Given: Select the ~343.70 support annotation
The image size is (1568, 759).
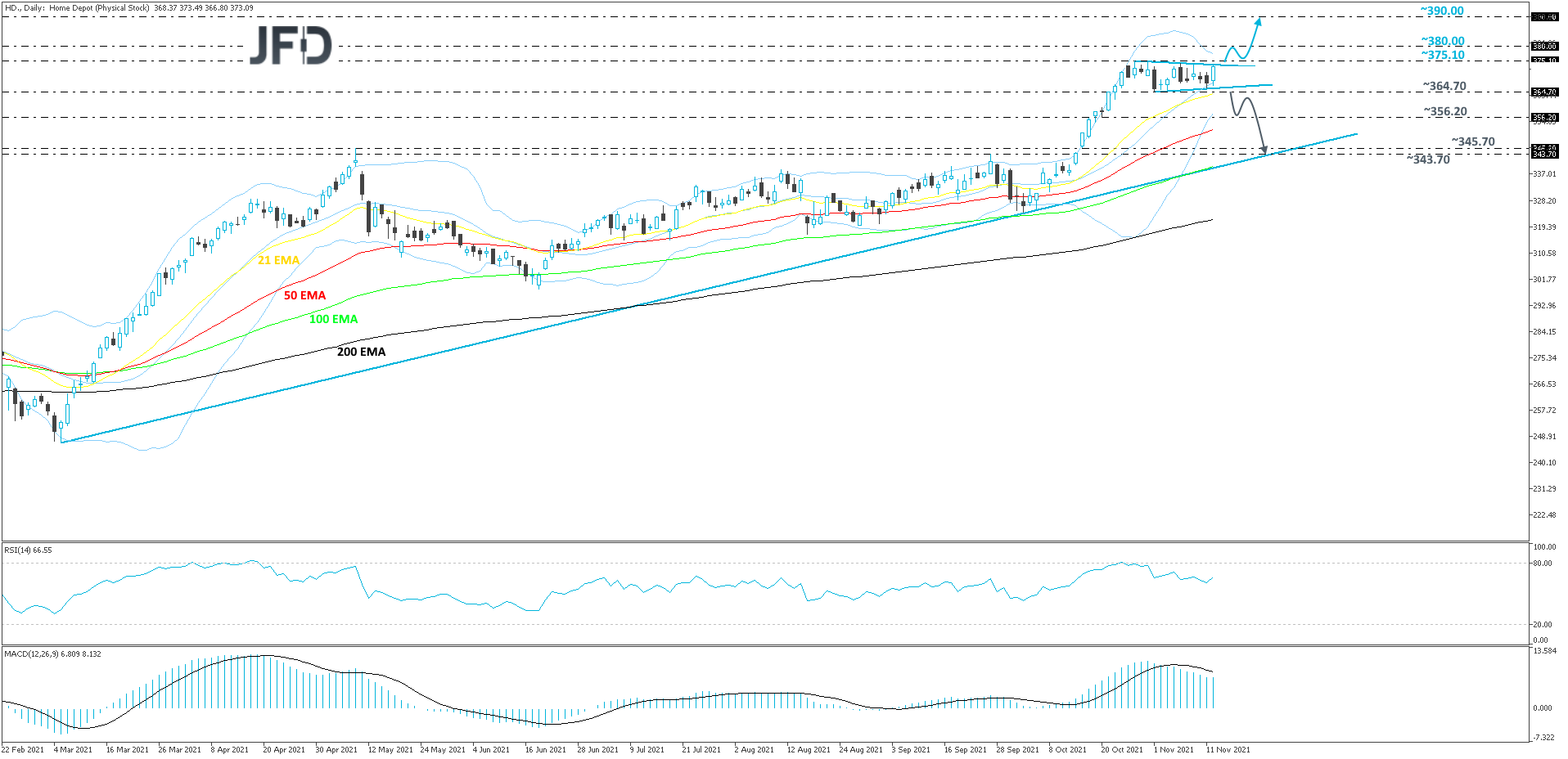Looking at the screenshot, I should 1426,159.
